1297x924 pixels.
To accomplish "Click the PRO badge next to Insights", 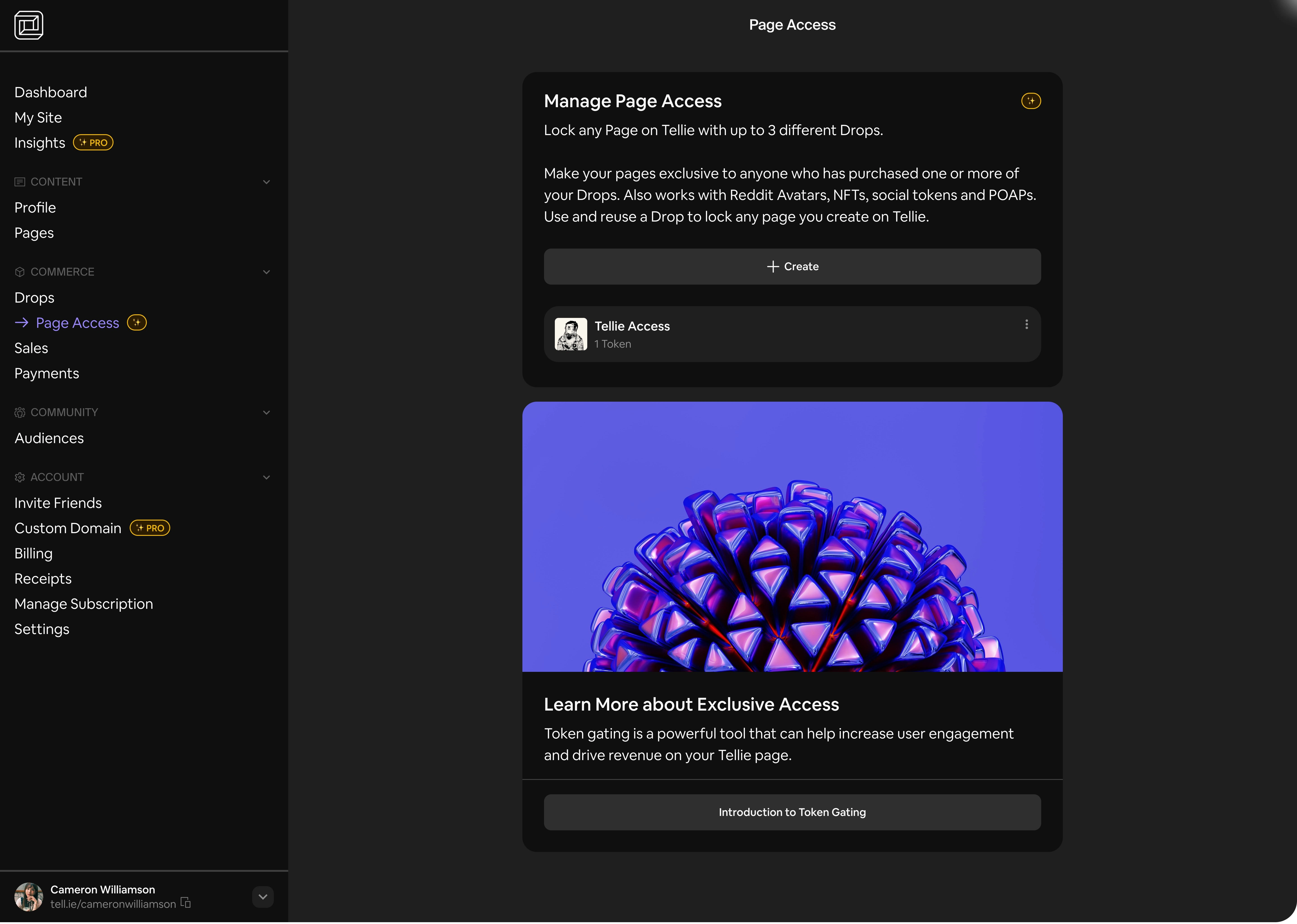I will pyautogui.click(x=93, y=143).
